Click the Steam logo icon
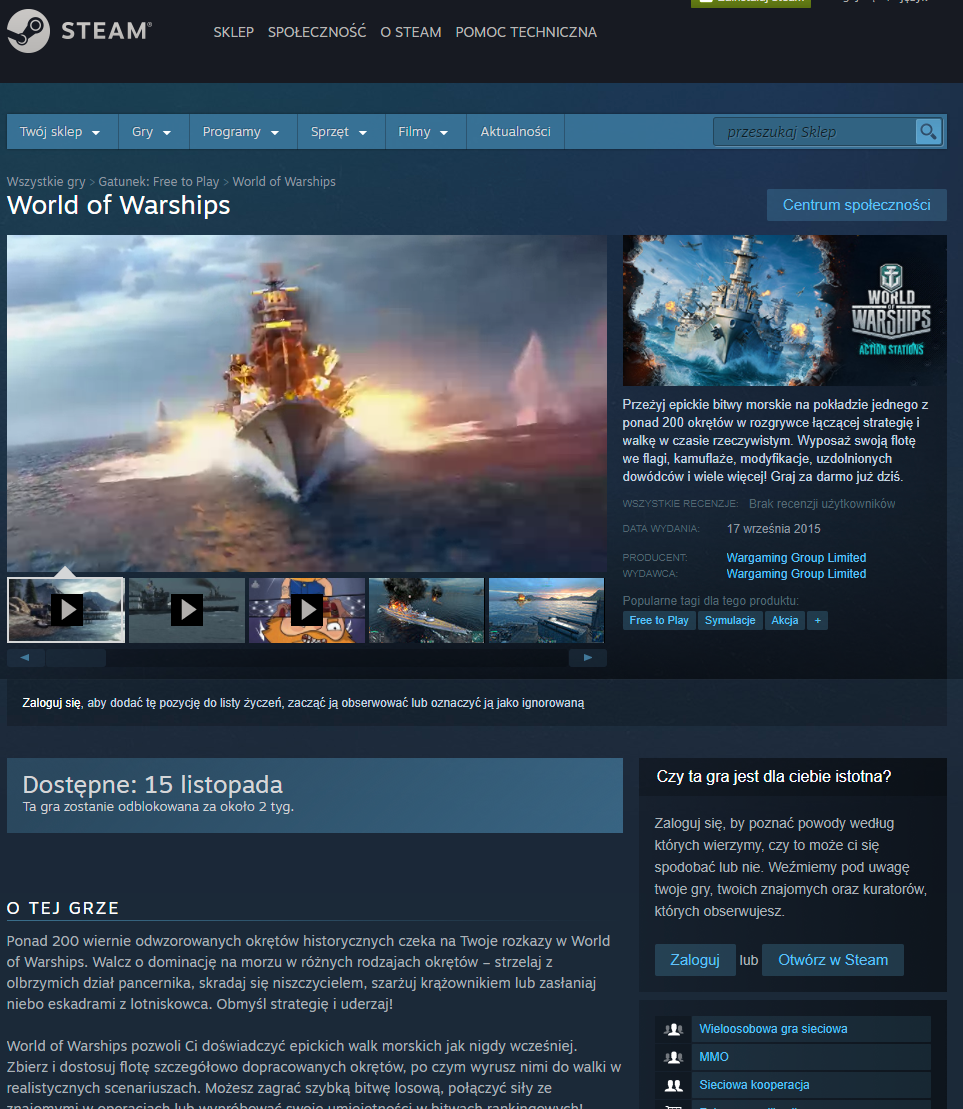Screen dimensions: 963x1109 pyautogui.click(x=28, y=31)
